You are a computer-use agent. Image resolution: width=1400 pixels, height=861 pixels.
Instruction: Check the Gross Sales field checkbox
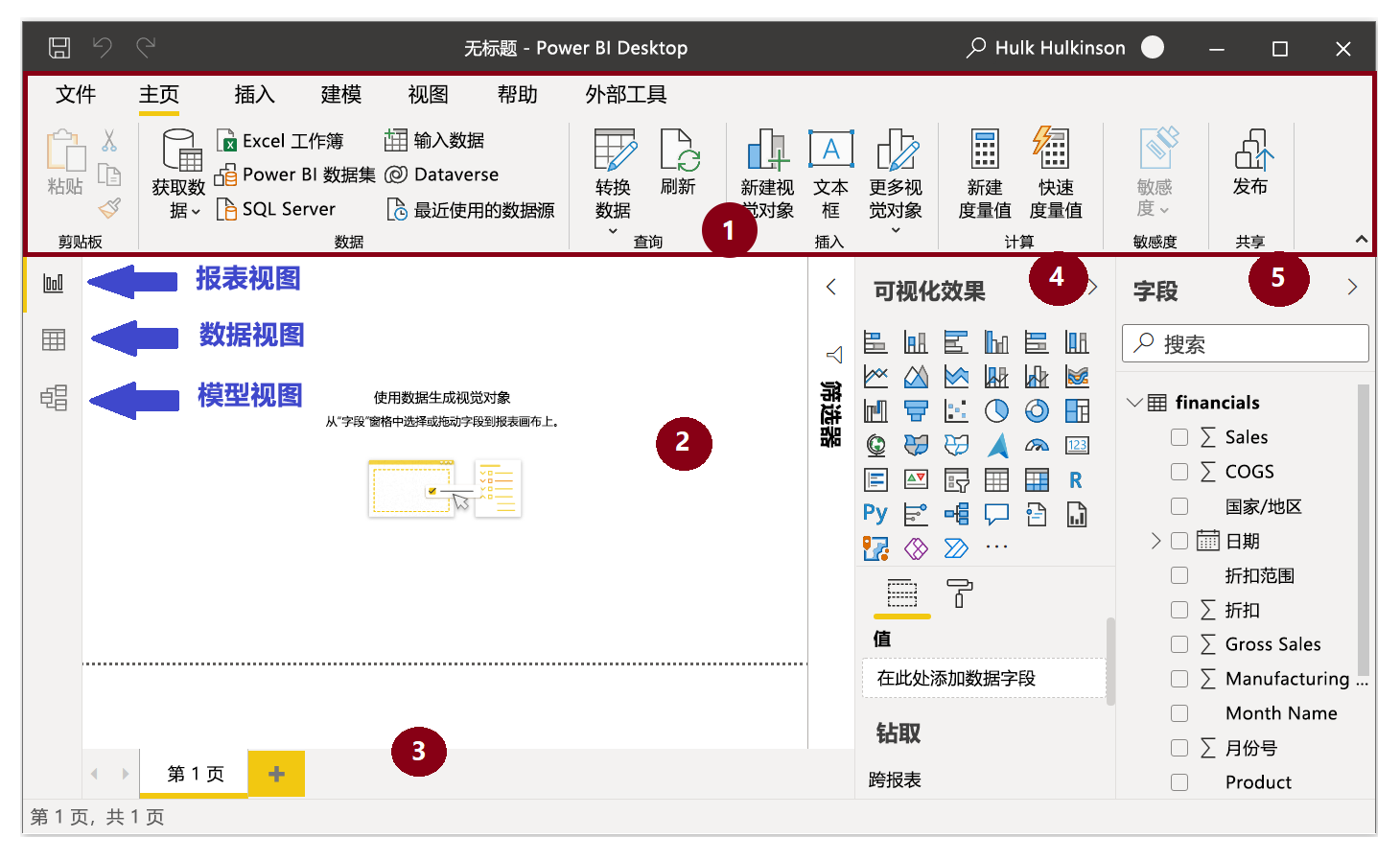pos(1179,644)
